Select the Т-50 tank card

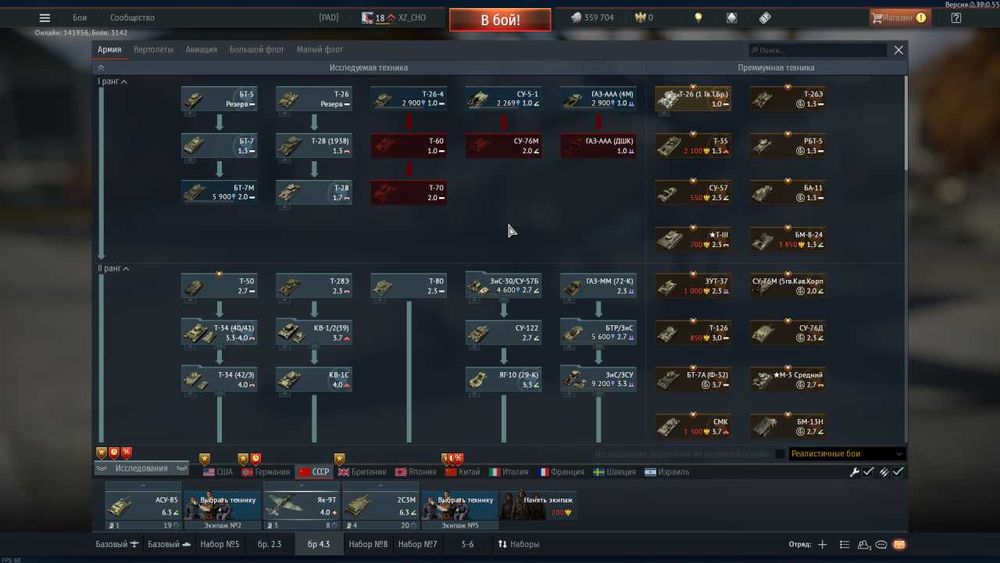(x=219, y=286)
